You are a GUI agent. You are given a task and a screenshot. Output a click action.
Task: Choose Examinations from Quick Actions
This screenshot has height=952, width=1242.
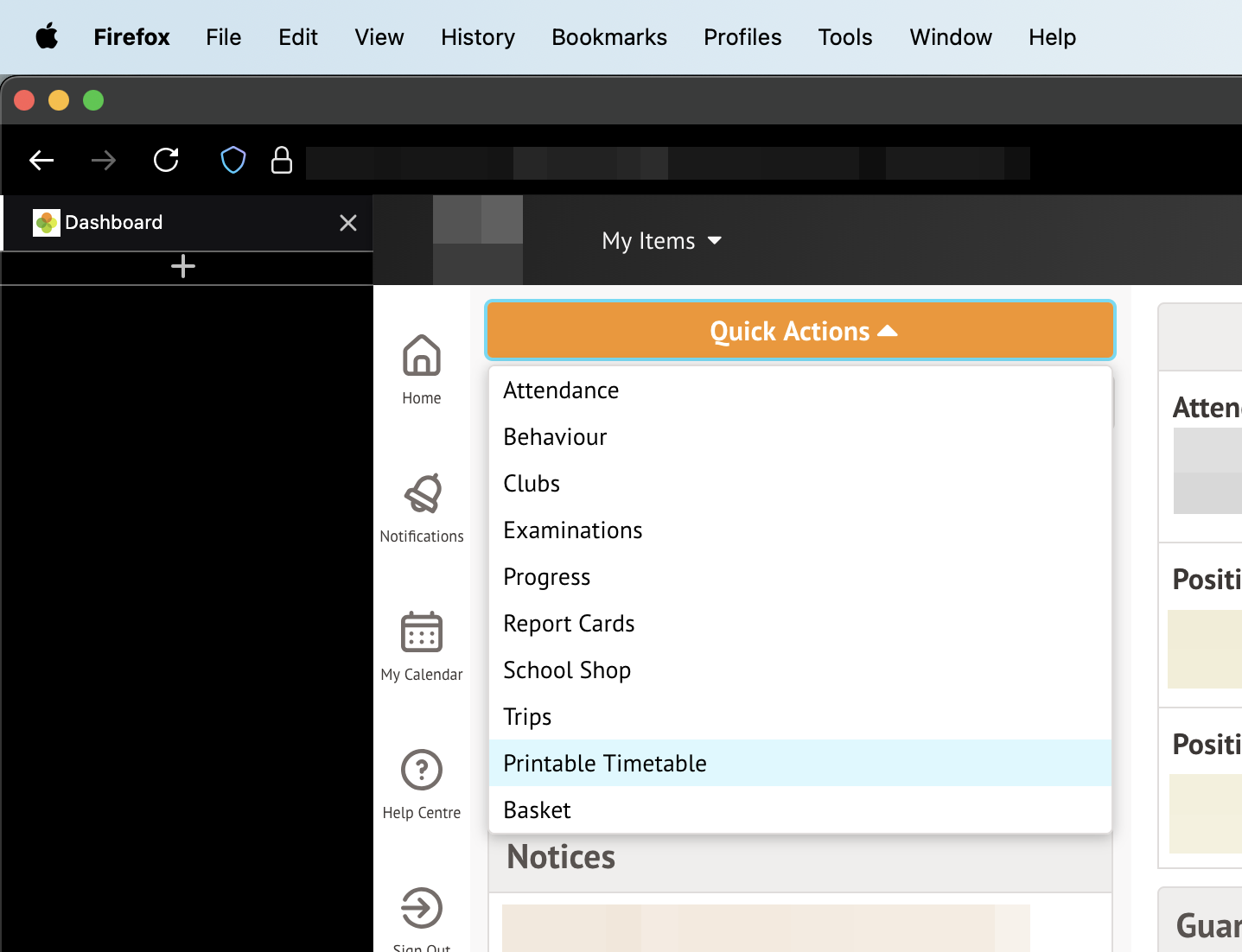(800, 530)
